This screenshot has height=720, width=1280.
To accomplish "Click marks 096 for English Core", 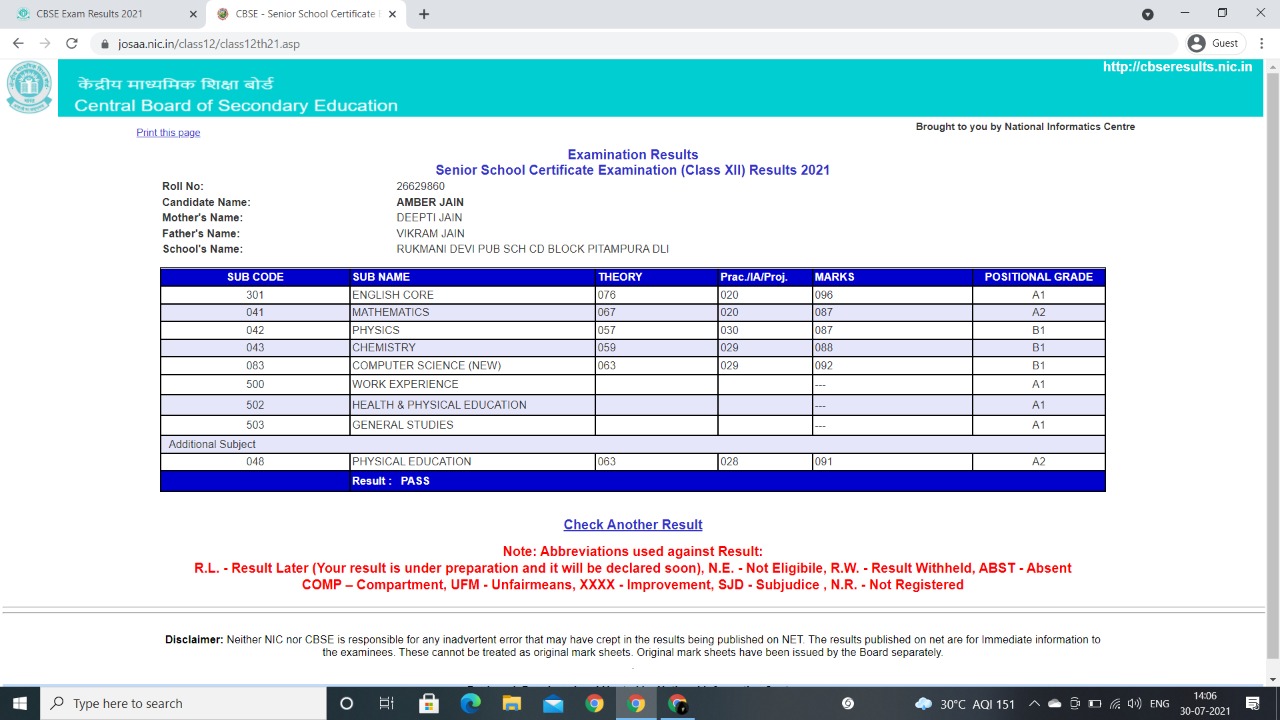I will (892, 295).
